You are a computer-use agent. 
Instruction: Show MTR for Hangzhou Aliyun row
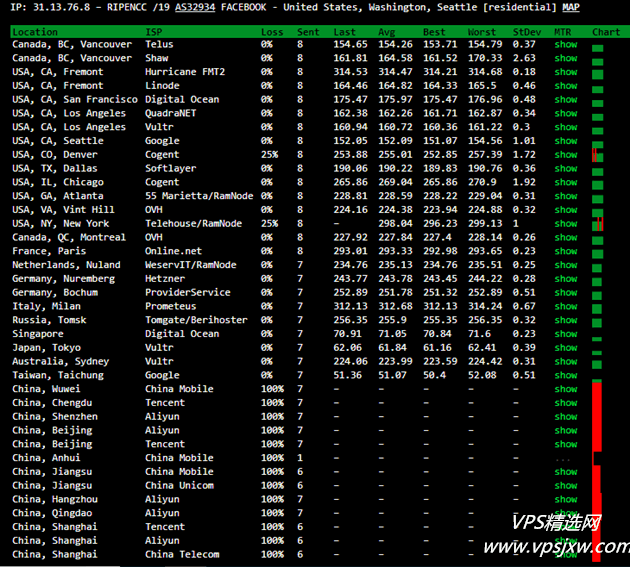[566, 499]
